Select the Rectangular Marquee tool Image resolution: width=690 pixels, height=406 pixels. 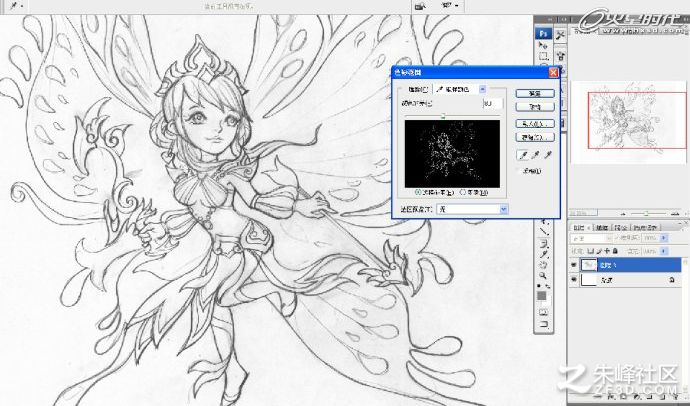tap(544, 56)
